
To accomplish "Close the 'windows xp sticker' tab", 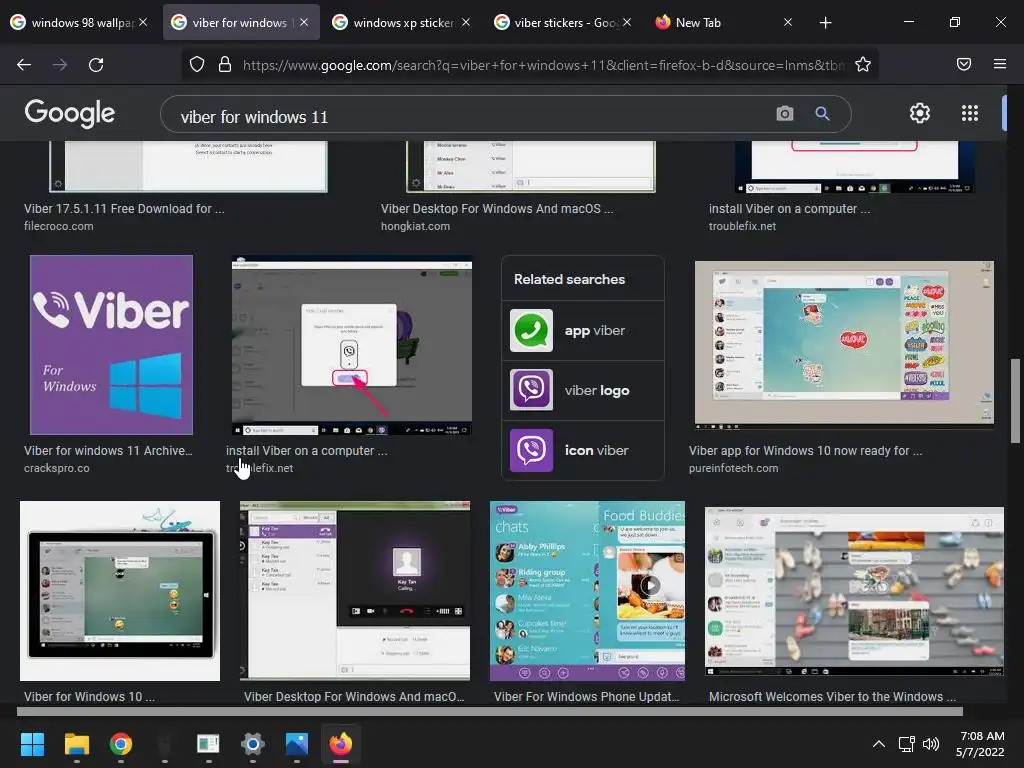I will point(465,22).
